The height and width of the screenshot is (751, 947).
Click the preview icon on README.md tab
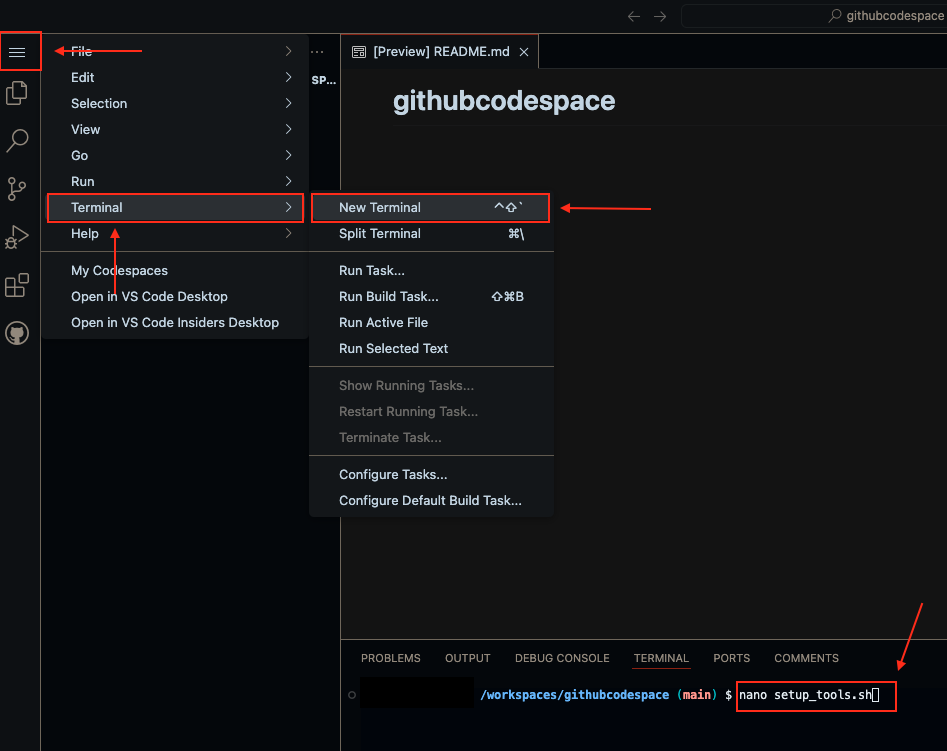359,52
